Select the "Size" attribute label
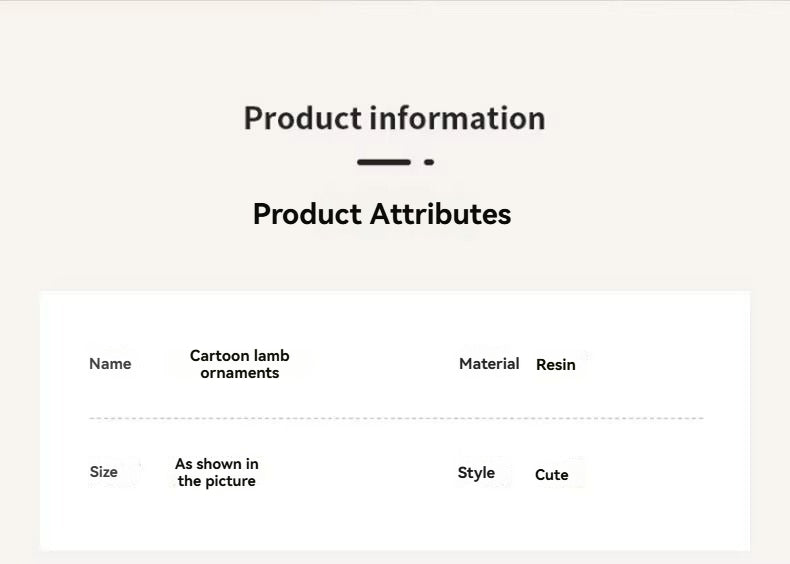This screenshot has height=564, width=790. pyautogui.click(x=103, y=472)
